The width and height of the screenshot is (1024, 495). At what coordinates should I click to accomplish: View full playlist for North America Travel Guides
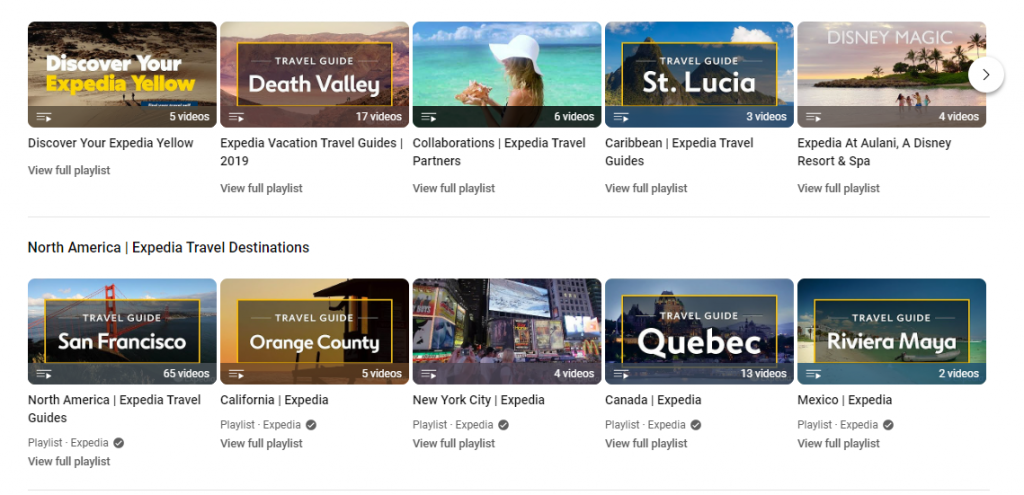click(69, 461)
